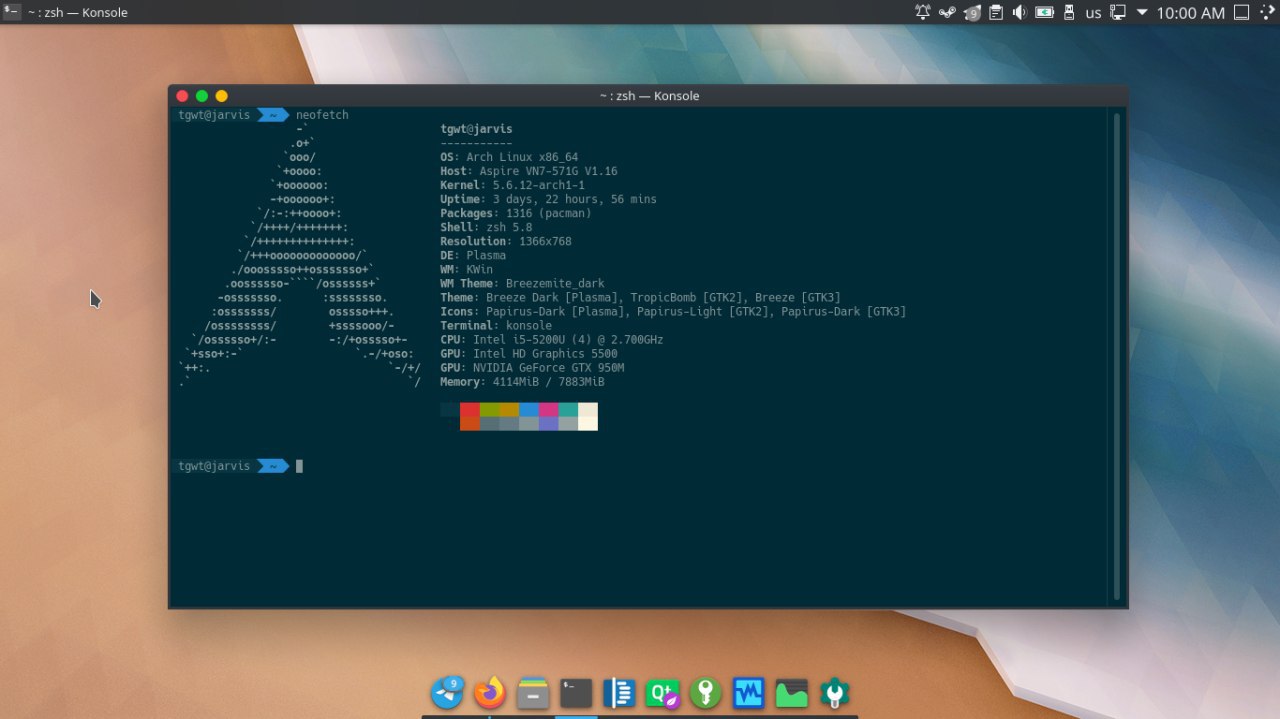Open the blue text editor dock icon
Image resolution: width=1280 pixels, height=719 pixels.
click(620, 693)
